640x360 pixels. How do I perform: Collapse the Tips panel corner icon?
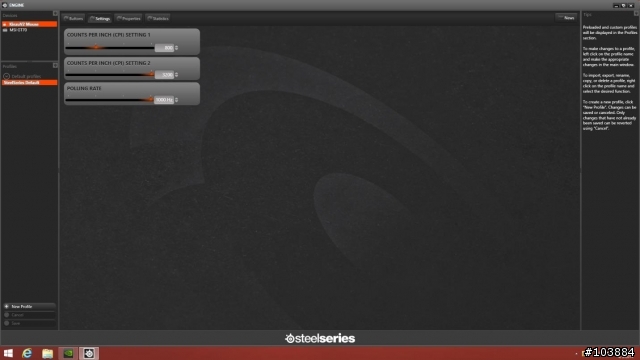pyautogui.click(x=636, y=13)
